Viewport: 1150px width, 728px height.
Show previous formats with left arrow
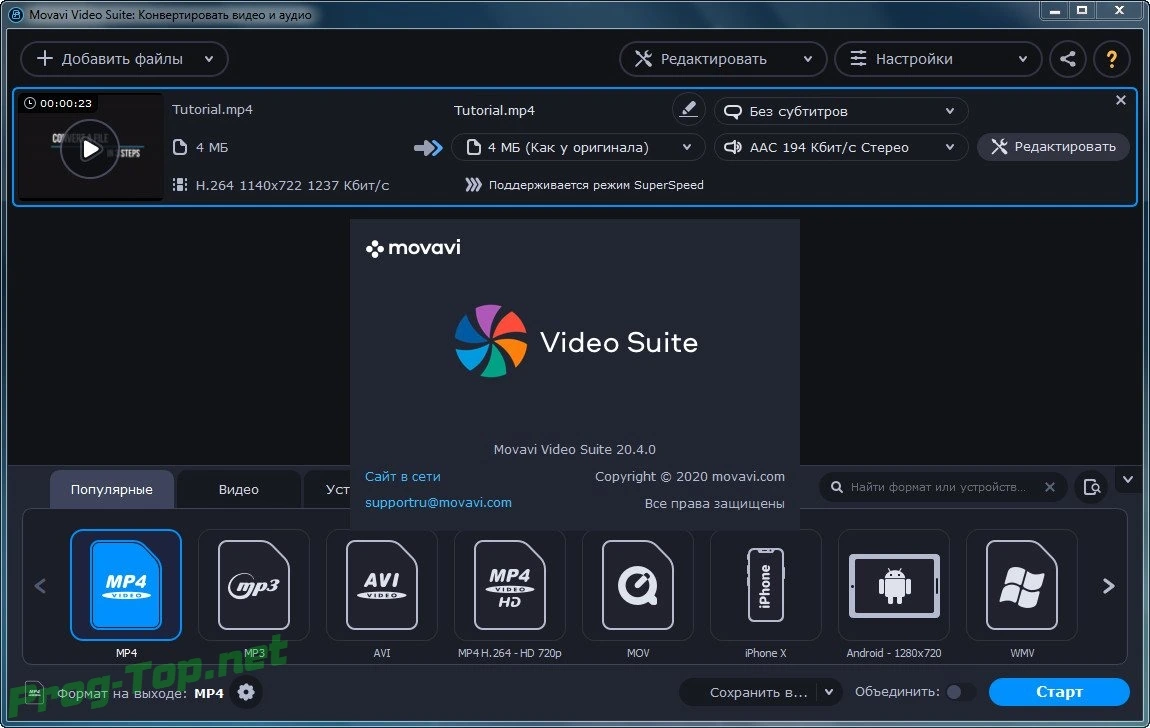pos(40,585)
